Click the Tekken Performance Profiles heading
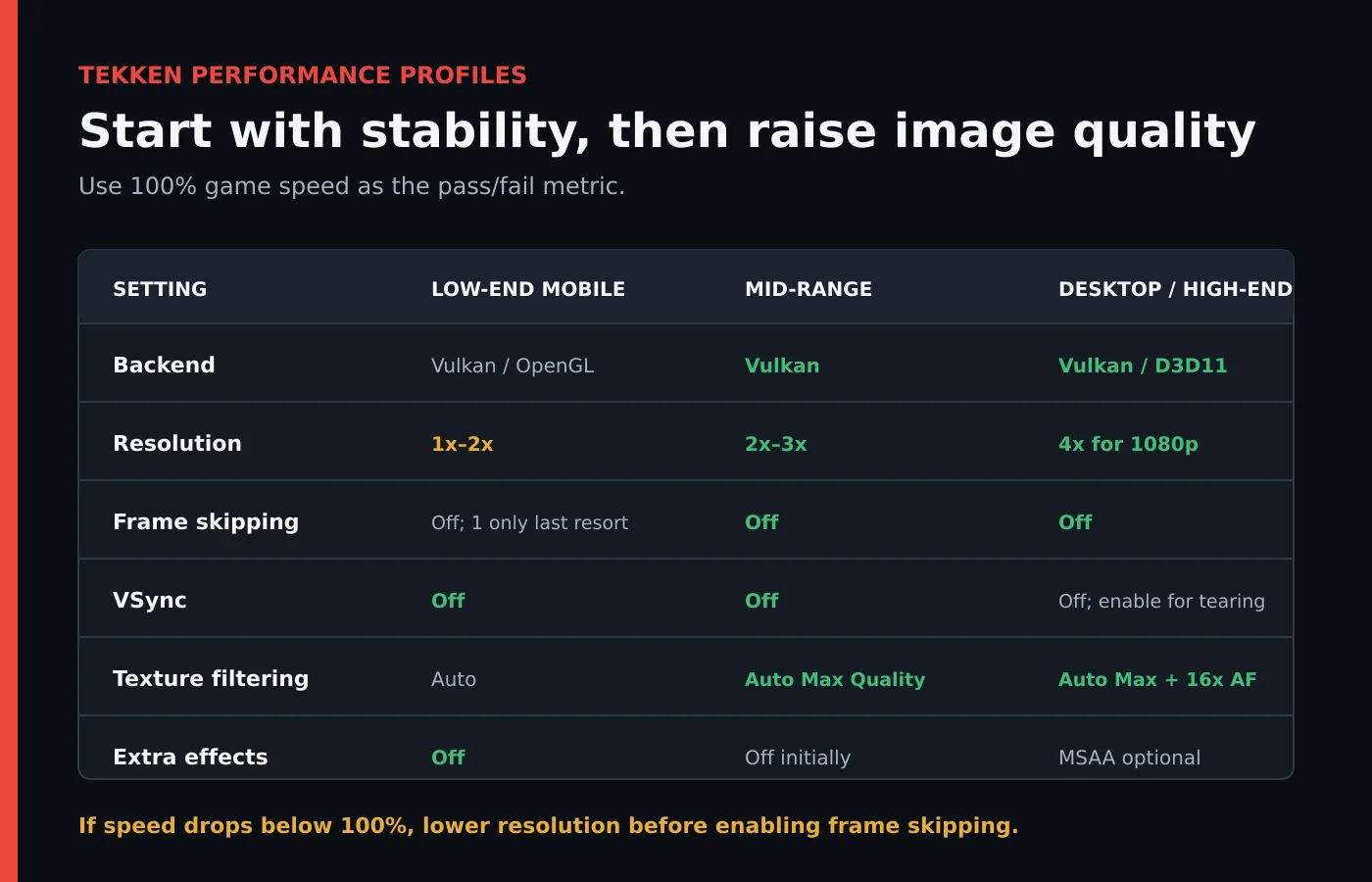1372x882 pixels. [303, 75]
